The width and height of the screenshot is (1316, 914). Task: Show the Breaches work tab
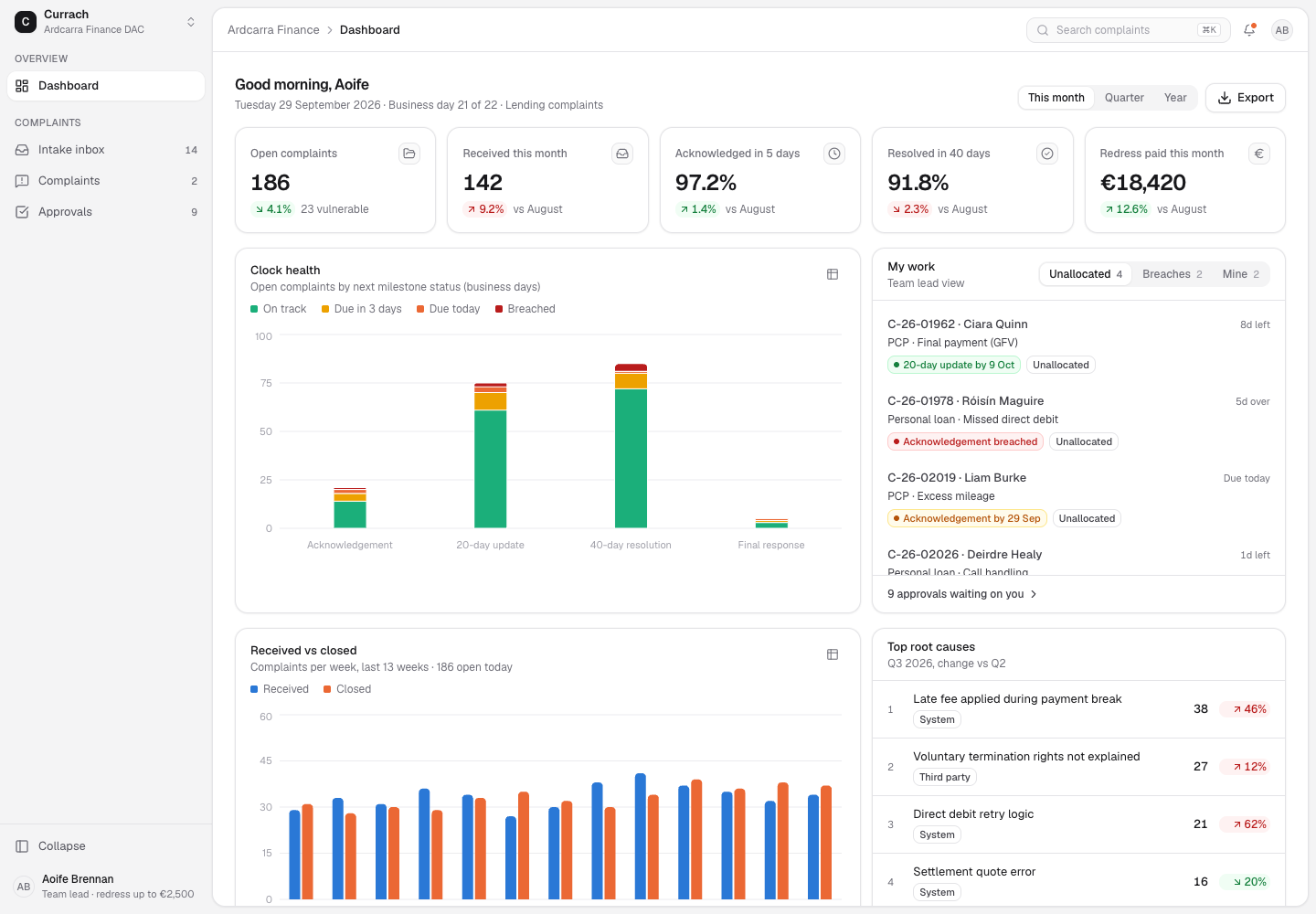pyautogui.click(x=1173, y=274)
